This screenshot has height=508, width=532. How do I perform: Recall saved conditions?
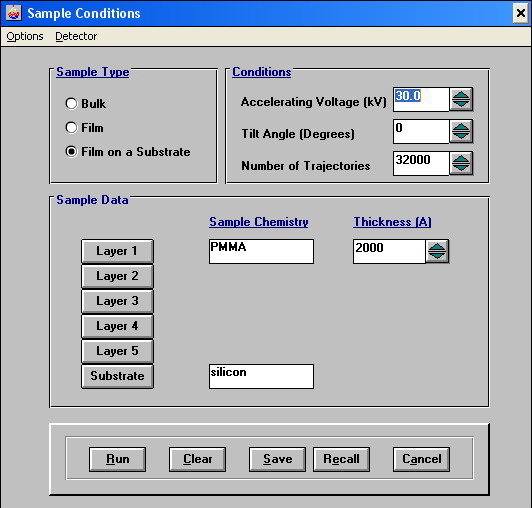[341, 459]
